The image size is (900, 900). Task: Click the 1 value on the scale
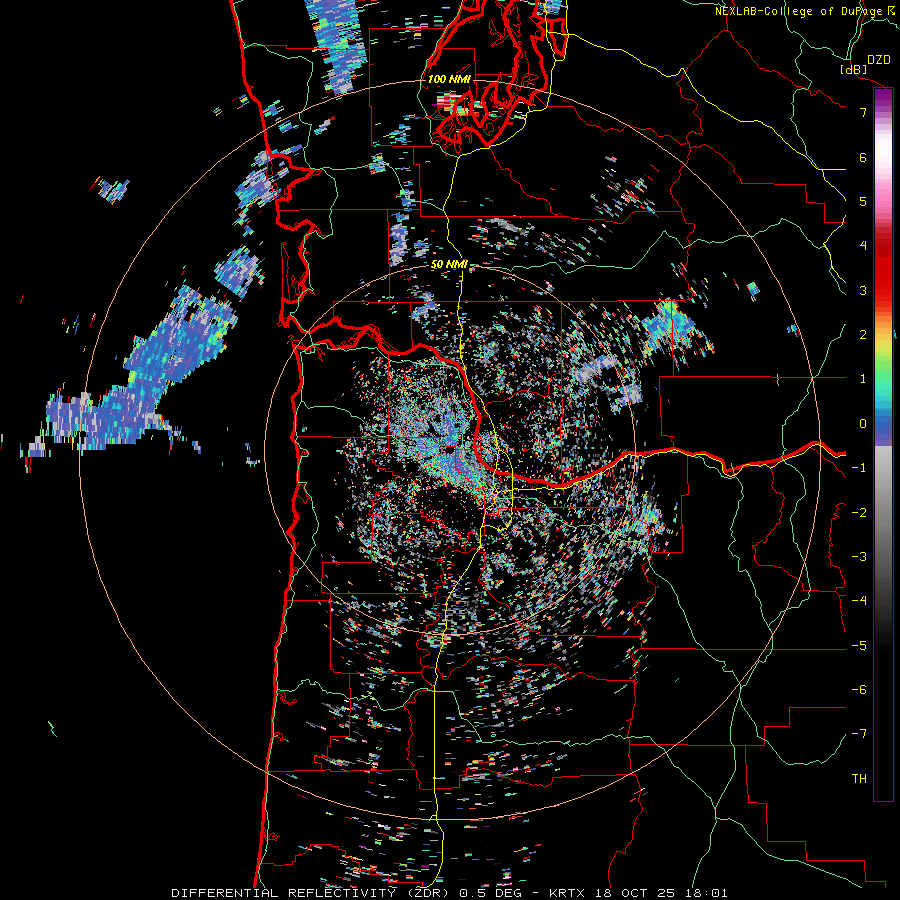863,379
